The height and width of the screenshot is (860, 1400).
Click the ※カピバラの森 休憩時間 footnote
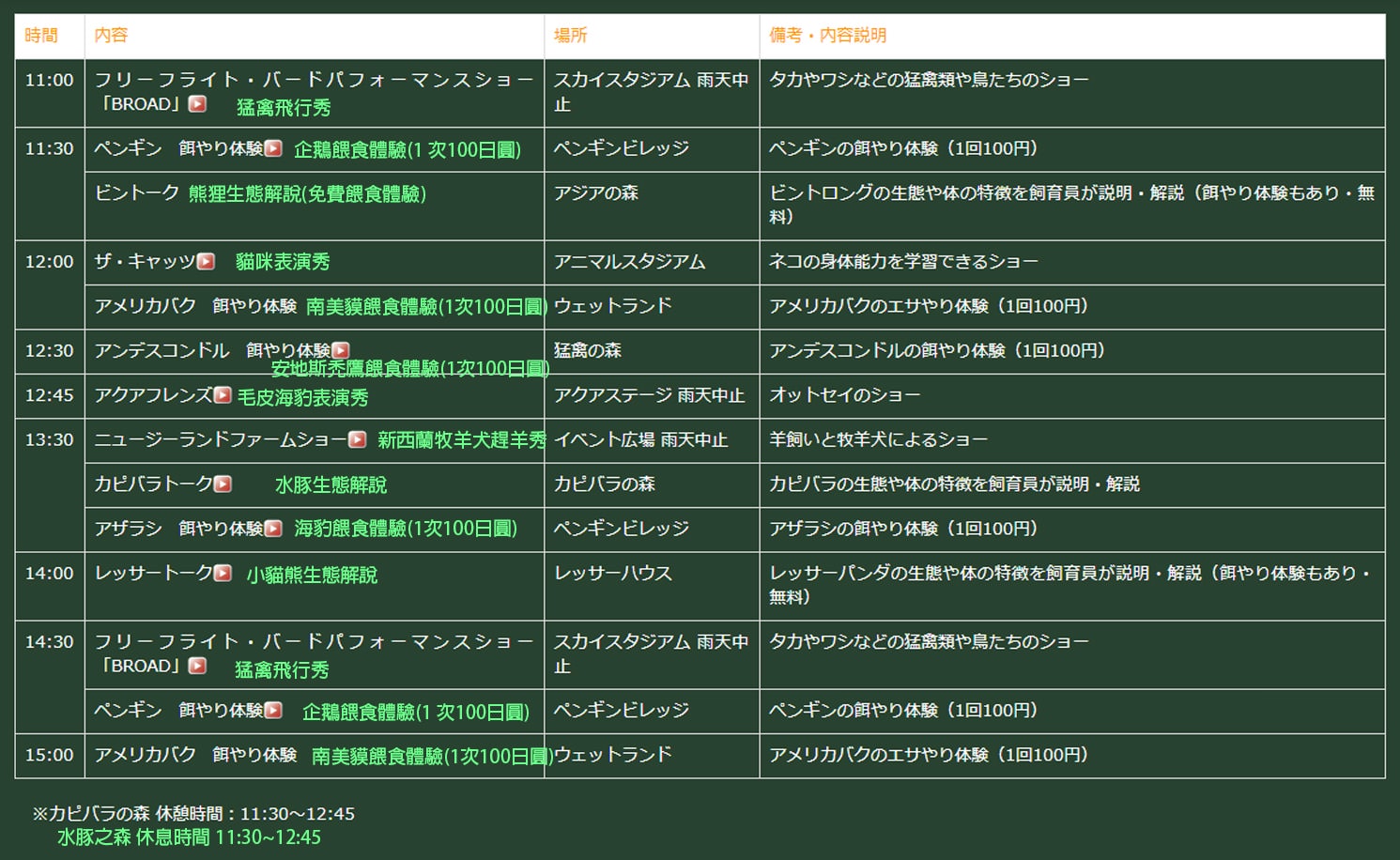click(x=193, y=814)
